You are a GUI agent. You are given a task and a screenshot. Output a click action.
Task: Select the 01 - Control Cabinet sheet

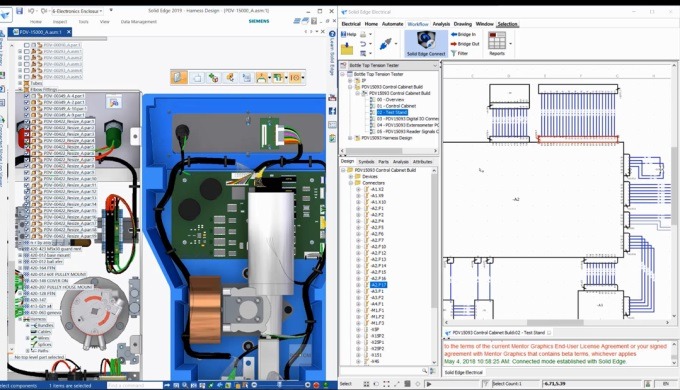point(396,106)
